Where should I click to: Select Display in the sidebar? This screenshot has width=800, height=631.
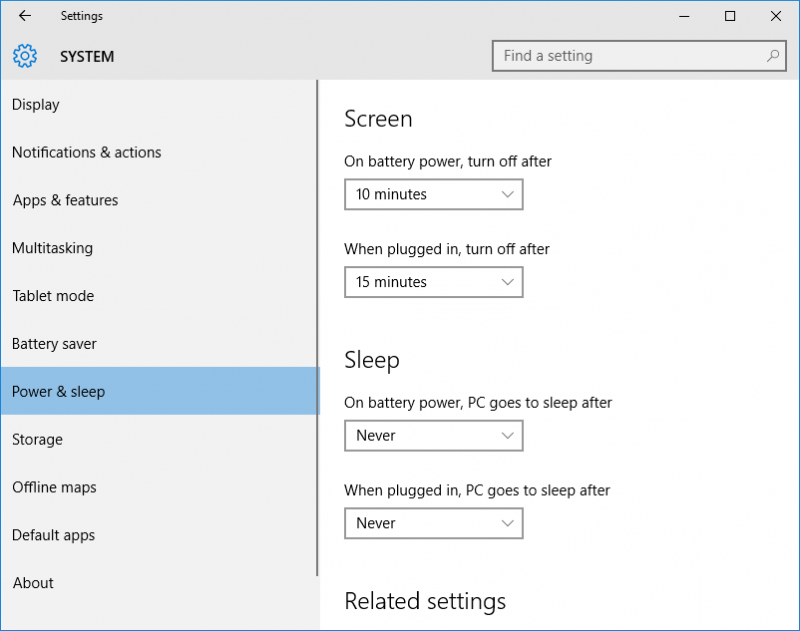(35, 104)
